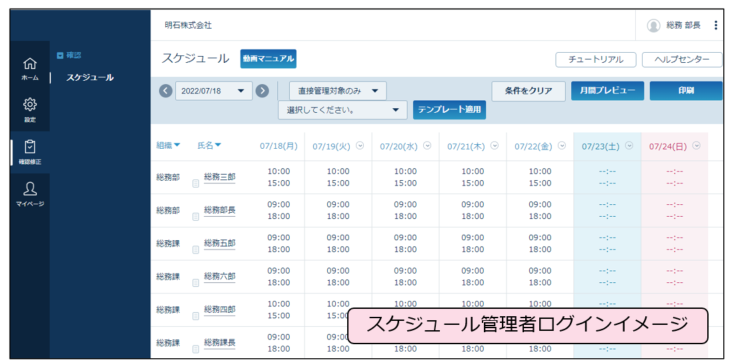The image size is (731, 363).
Task: Click the user avatar icon next to 総務 部長
Action: (654, 26)
